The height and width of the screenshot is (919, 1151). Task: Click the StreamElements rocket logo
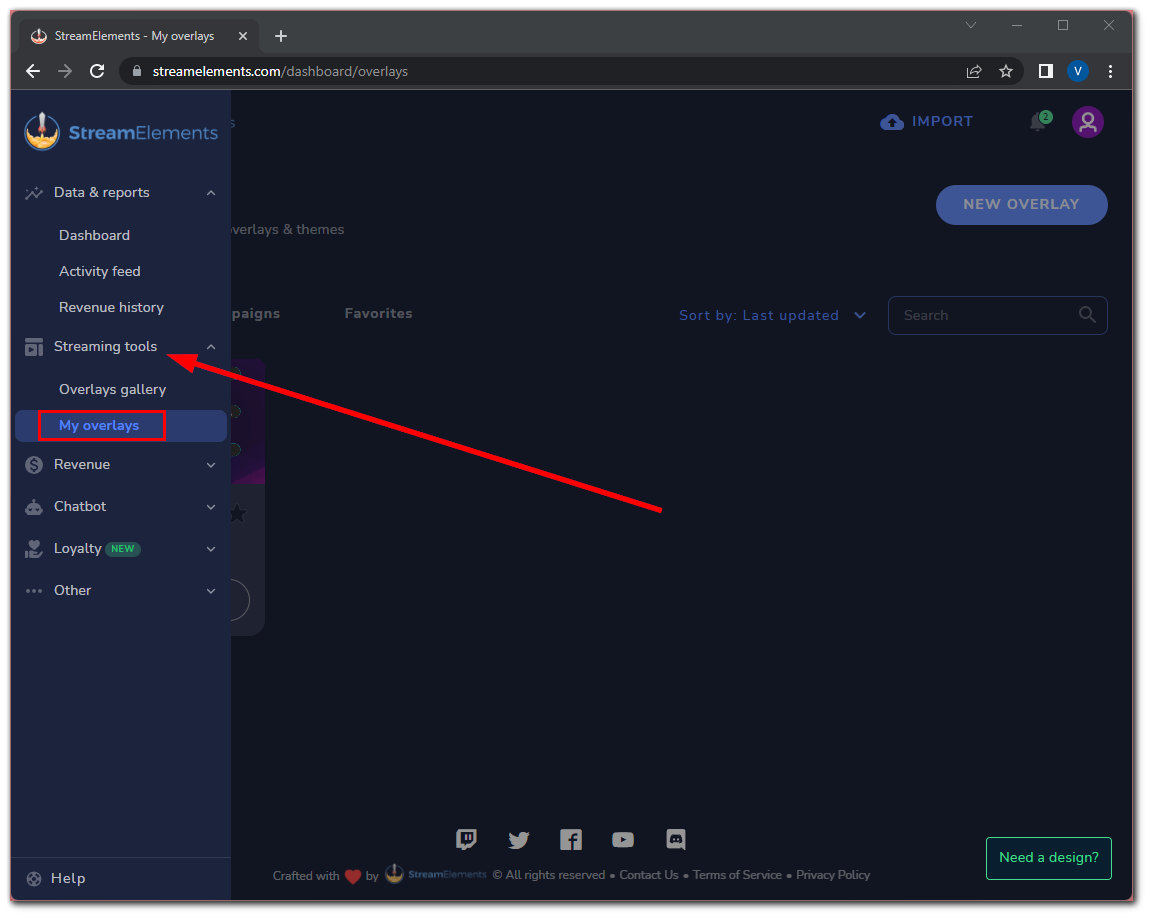tap(42, 131)
